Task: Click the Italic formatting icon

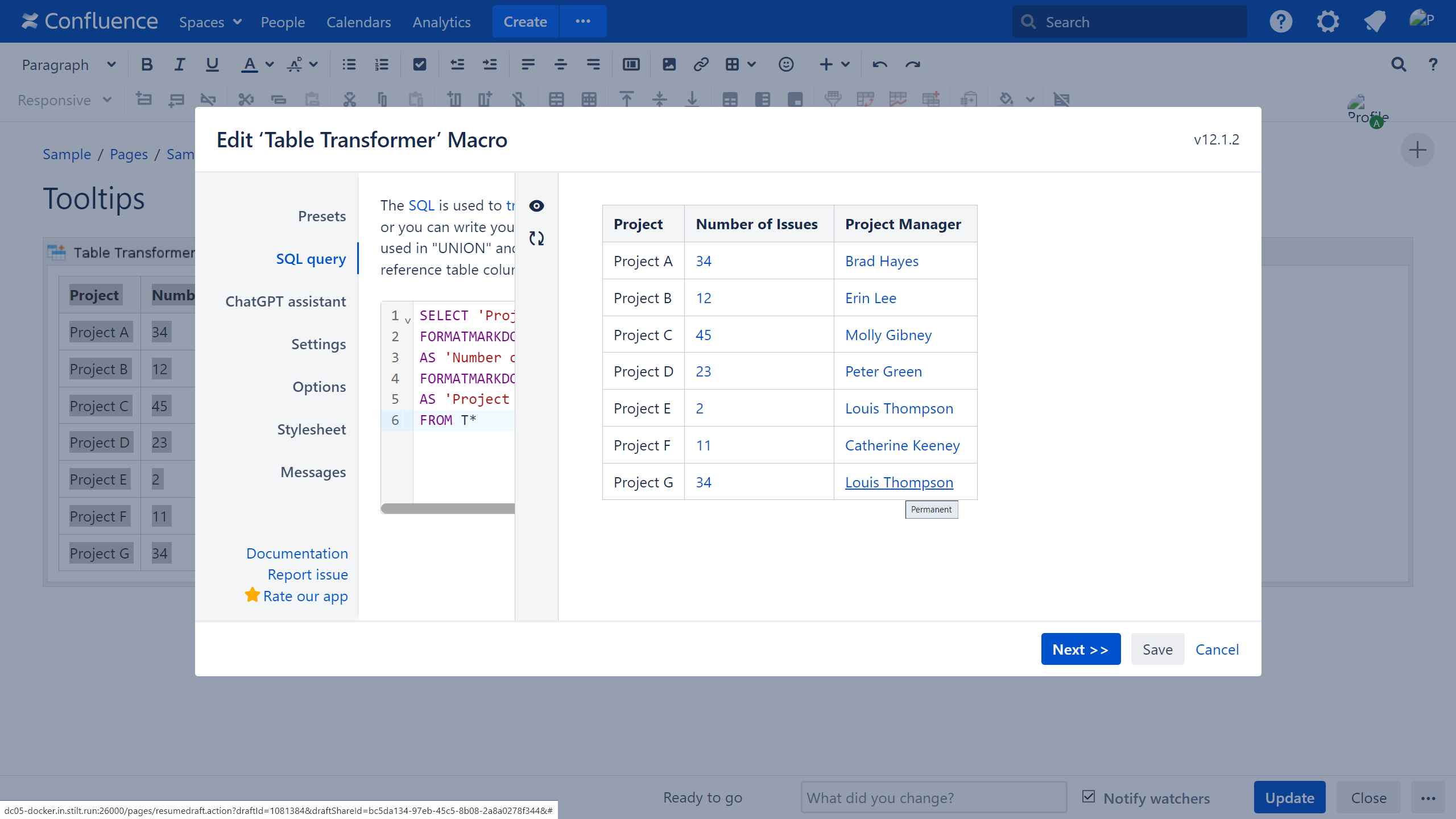Action: (179, 65)
